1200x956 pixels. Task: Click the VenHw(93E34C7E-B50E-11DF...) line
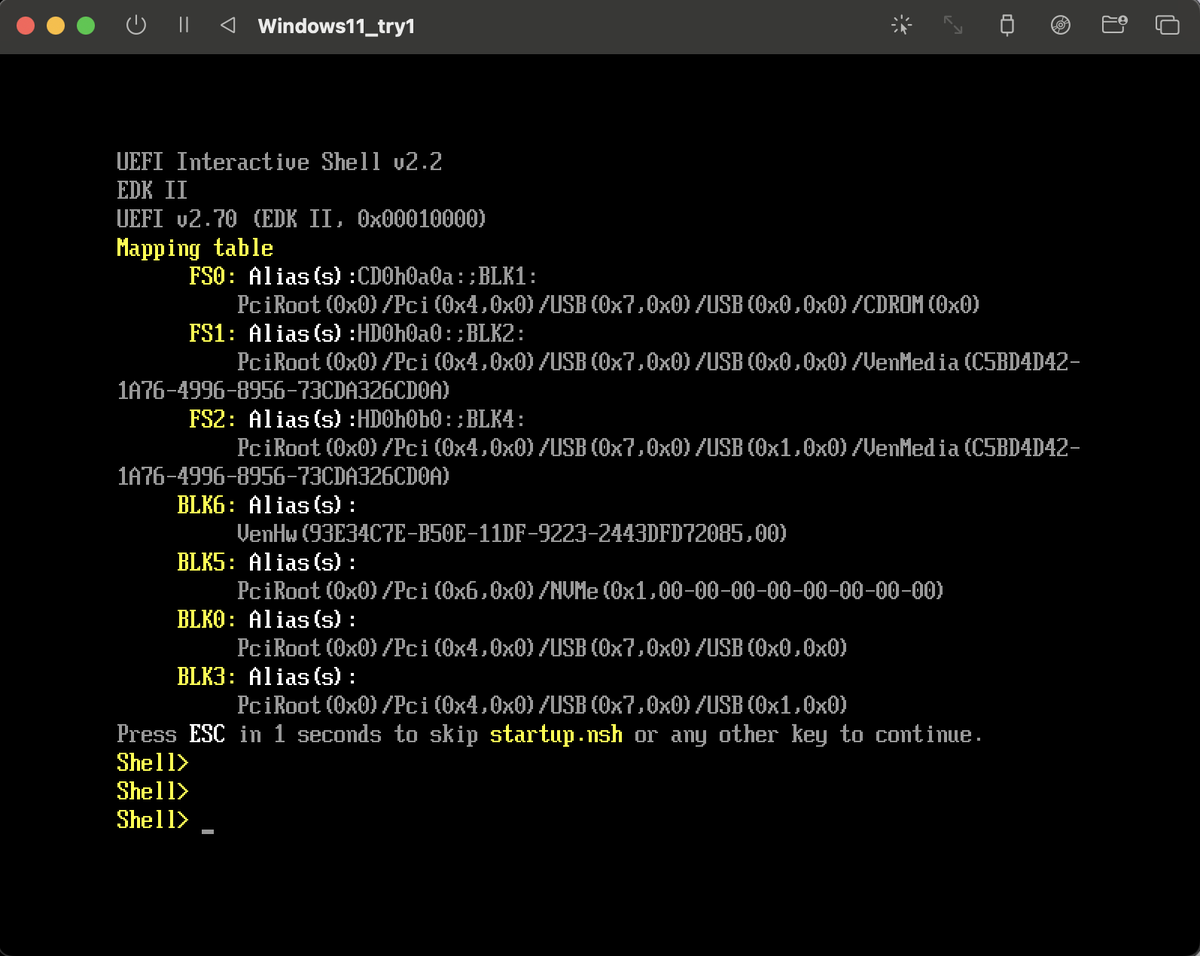512,534
